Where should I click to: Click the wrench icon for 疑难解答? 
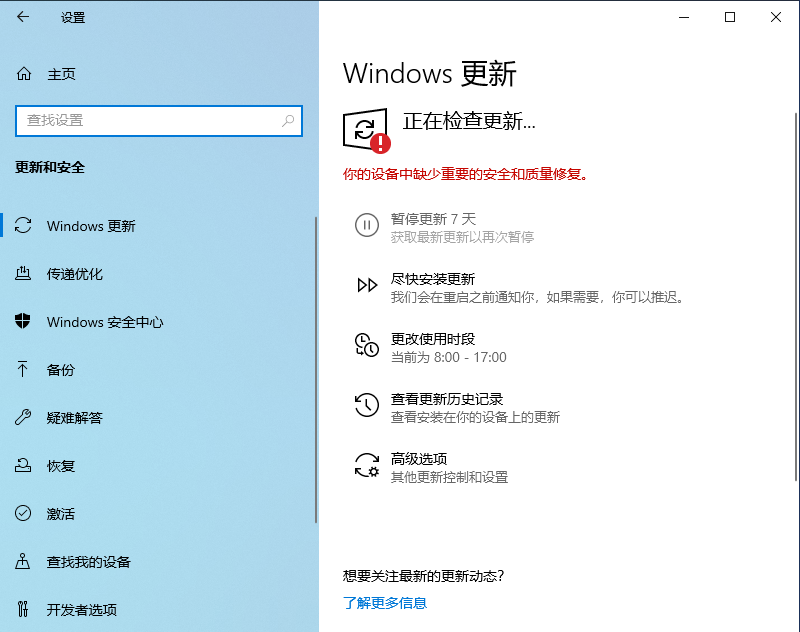tap(23, 417)
